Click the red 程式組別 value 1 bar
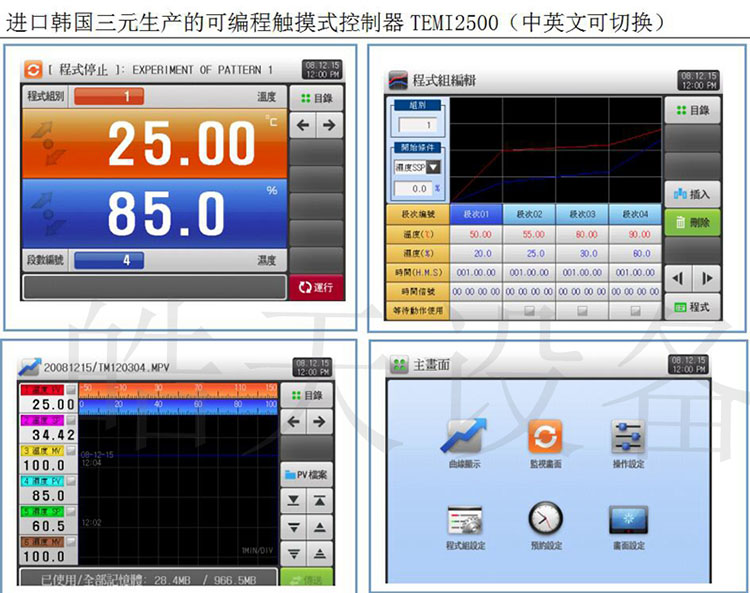 click(x=109, y=97)
